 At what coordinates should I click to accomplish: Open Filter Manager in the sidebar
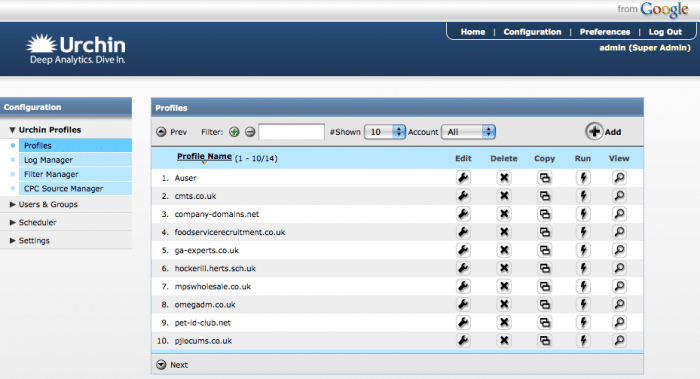[75, 174]
